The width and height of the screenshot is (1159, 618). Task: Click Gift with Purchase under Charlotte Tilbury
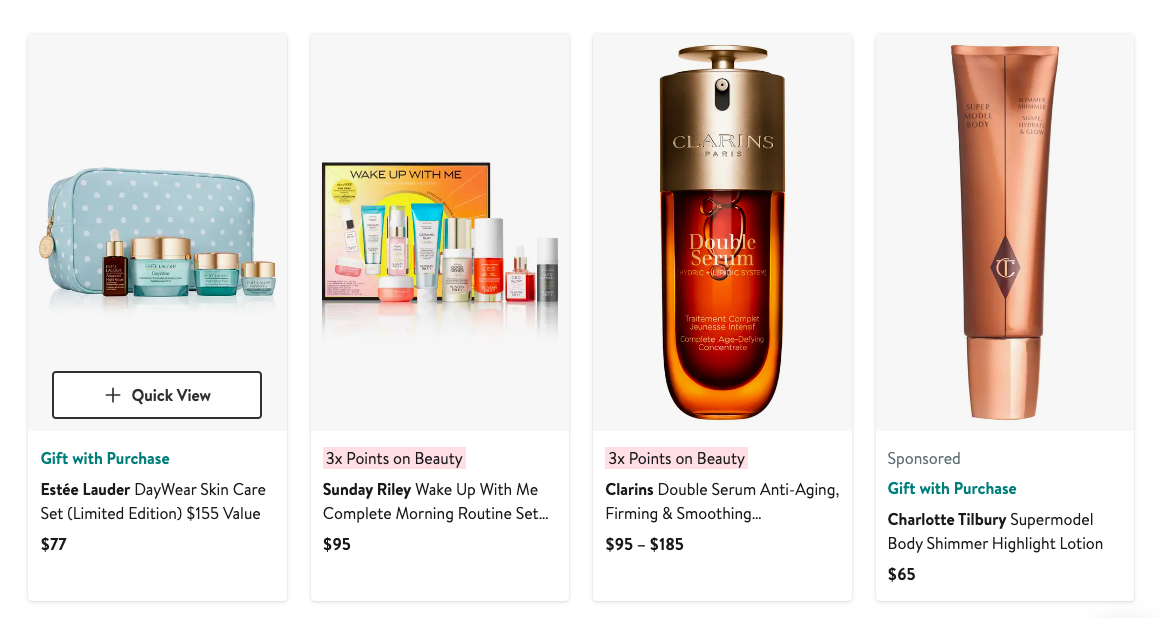952,489
